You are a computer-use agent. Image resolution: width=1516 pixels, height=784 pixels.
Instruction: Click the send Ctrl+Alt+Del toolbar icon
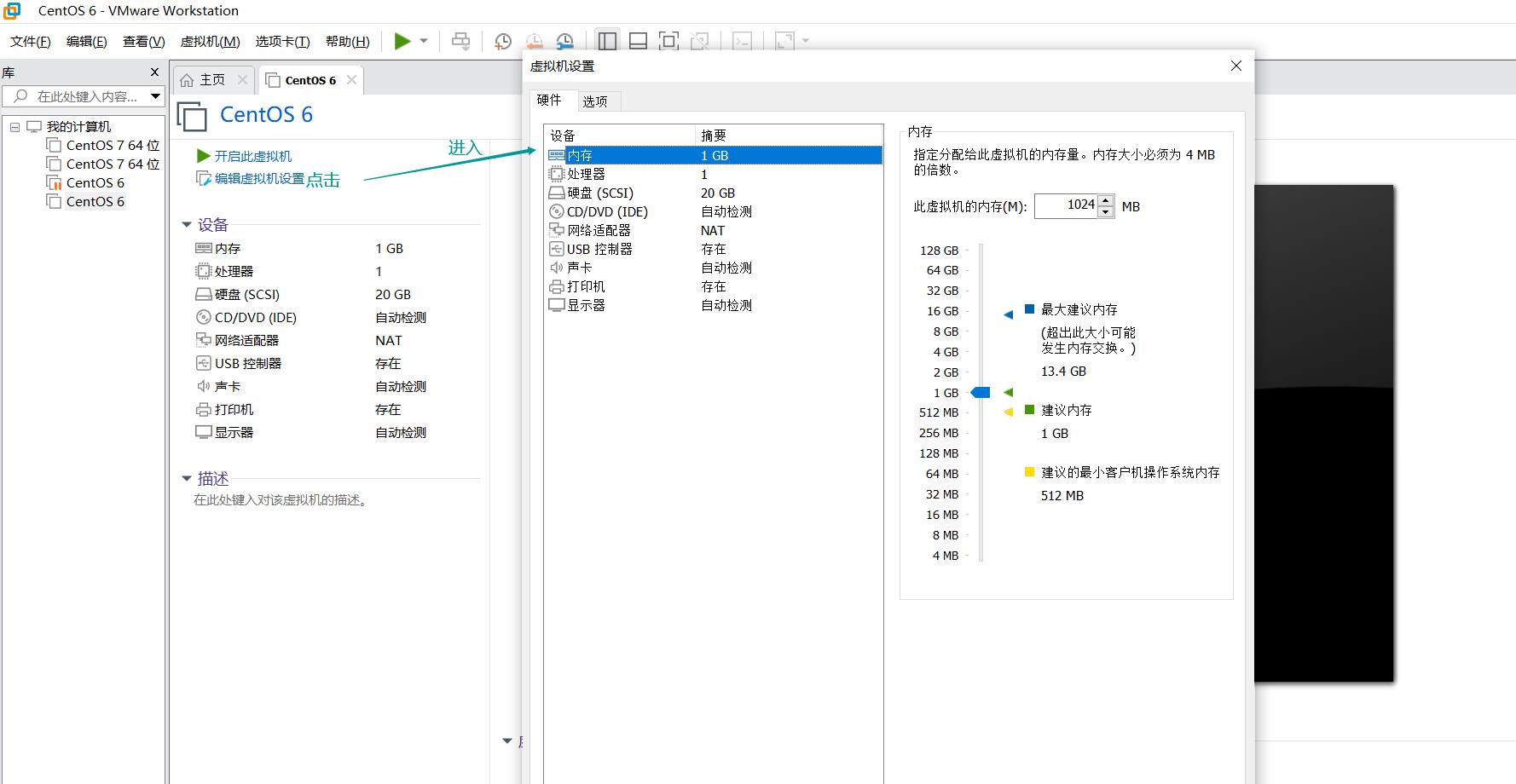coord(460,41)
